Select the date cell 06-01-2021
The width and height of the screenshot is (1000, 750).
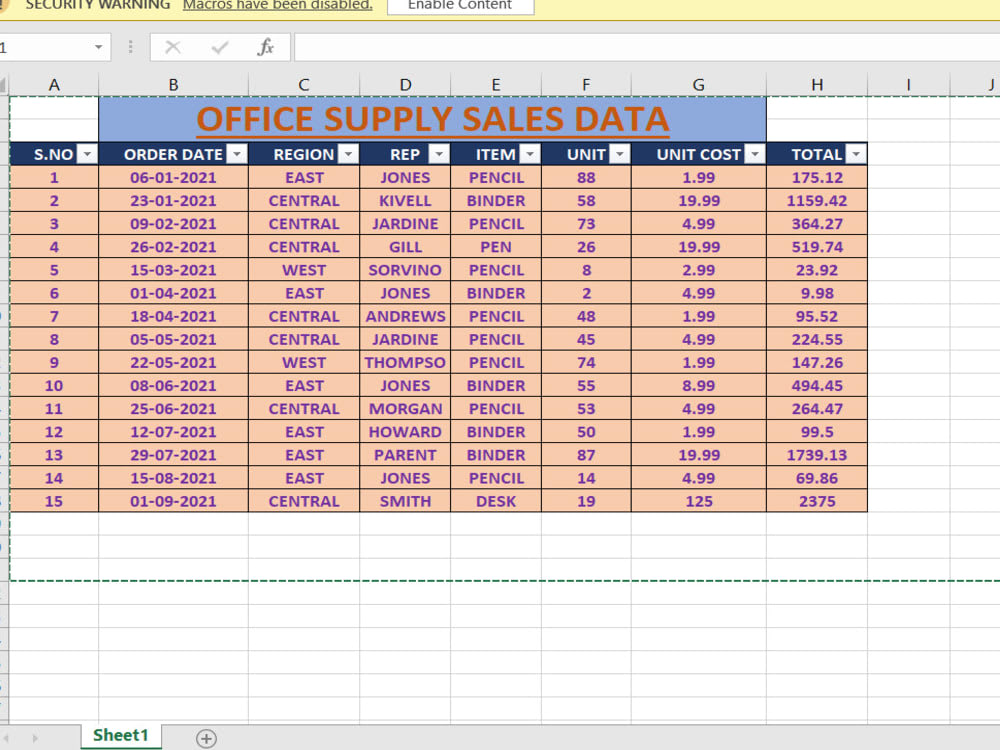173,177
